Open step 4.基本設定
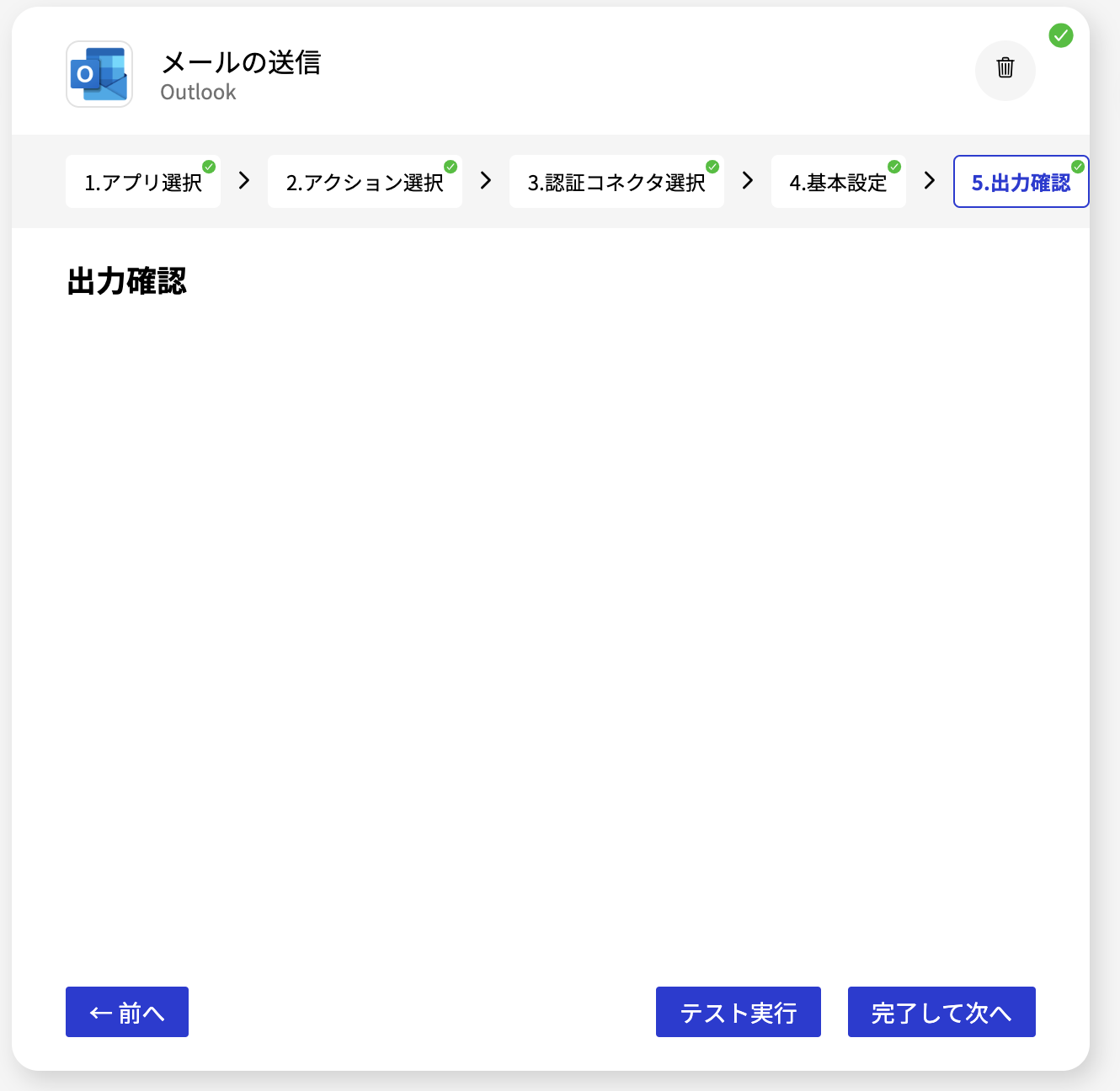This screenshot has width=1120, height=1091. click(x=839, y=182)
